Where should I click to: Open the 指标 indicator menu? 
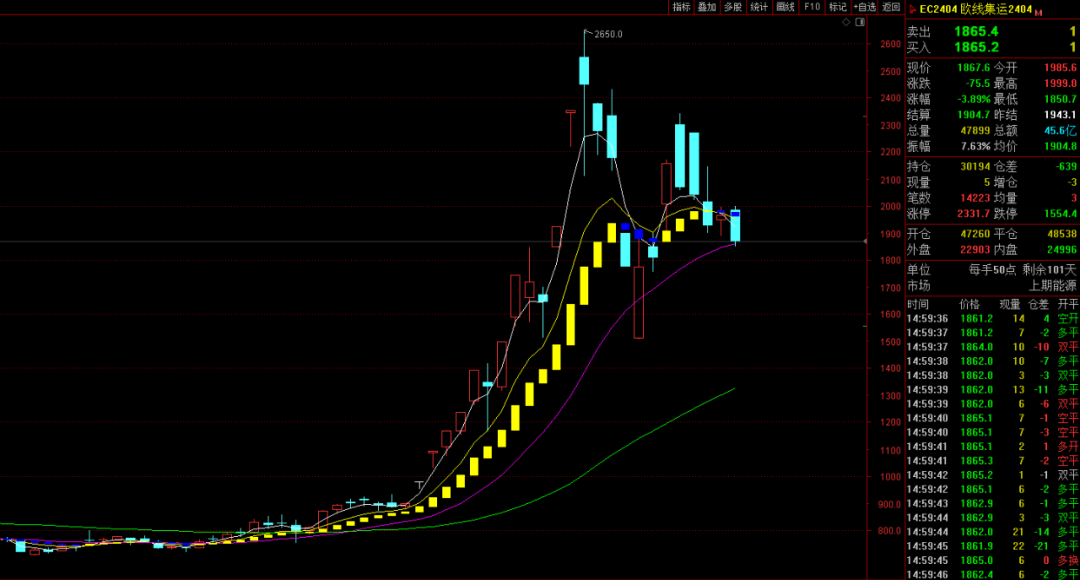[x=681, y=7]
